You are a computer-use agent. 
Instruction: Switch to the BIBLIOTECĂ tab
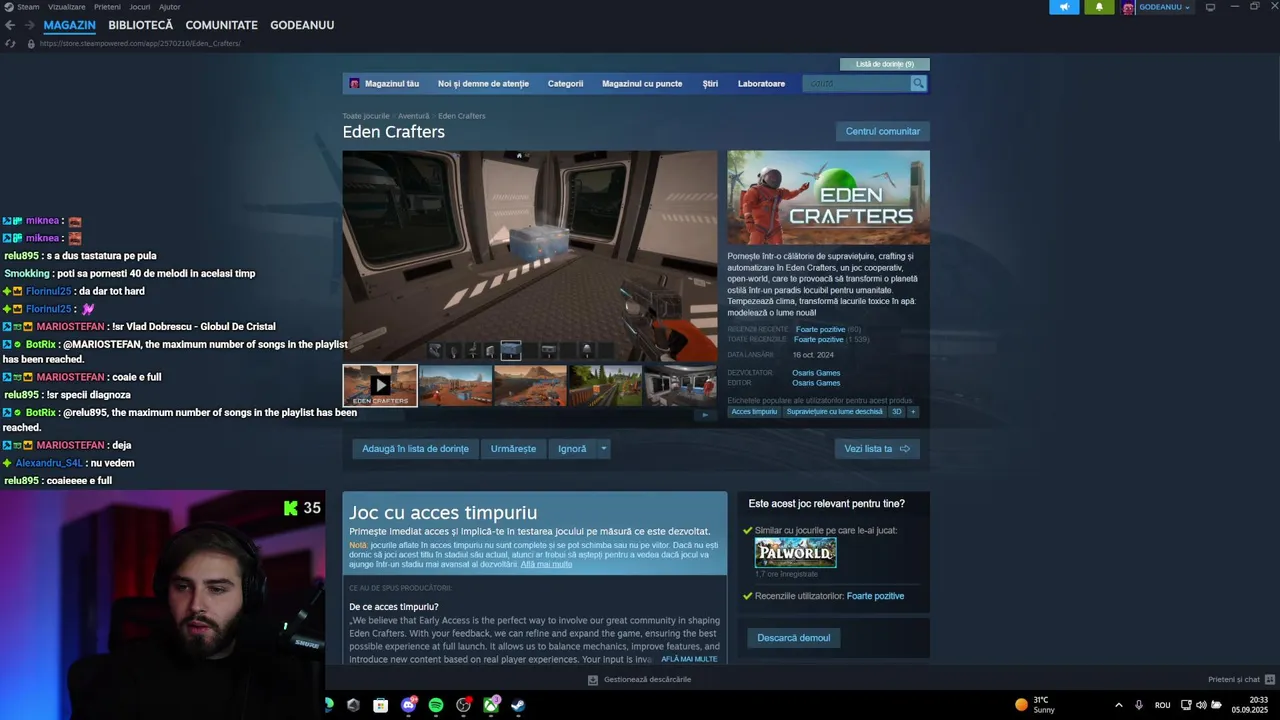pos(140,25)
